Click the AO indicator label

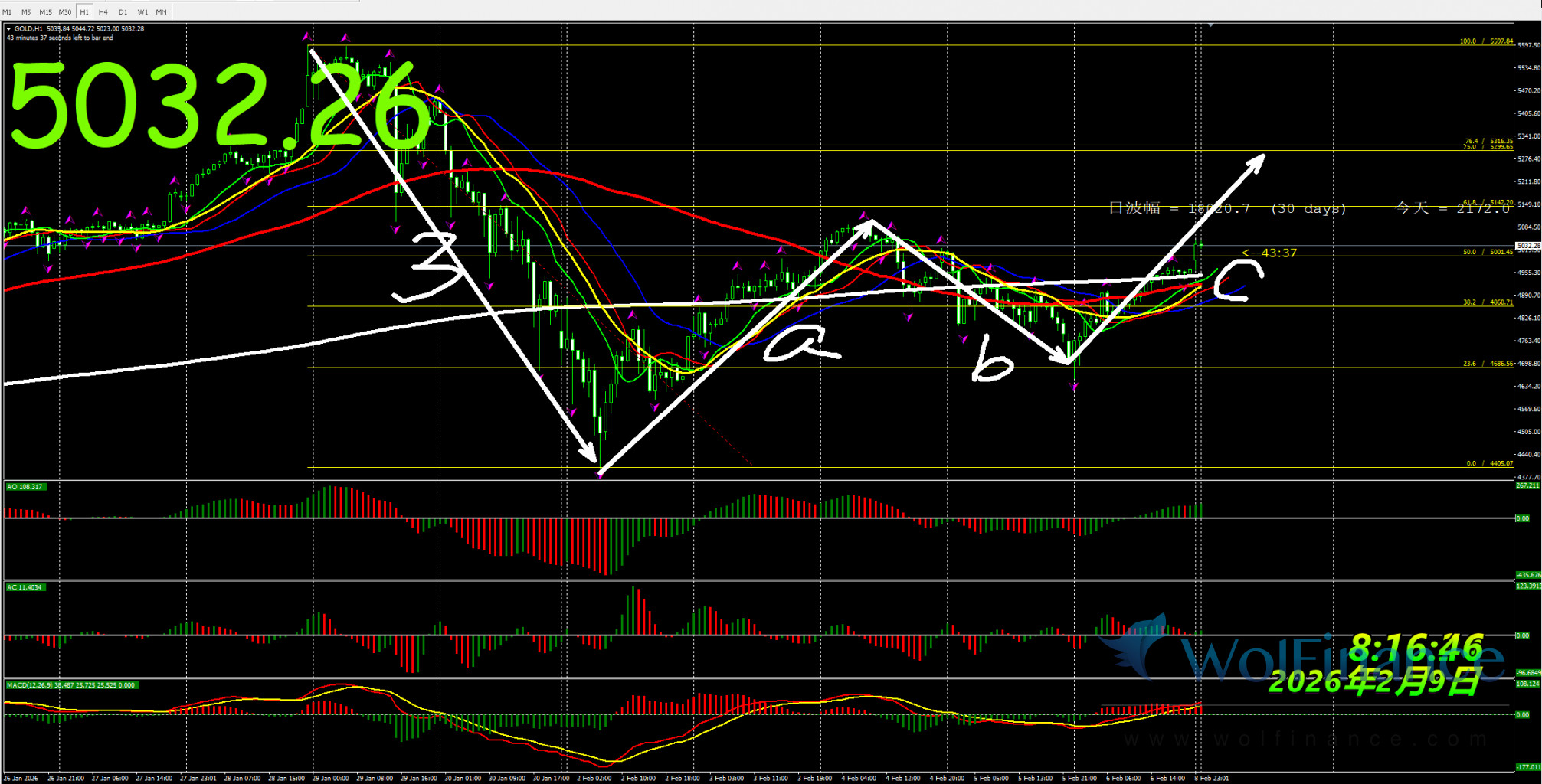25,487
